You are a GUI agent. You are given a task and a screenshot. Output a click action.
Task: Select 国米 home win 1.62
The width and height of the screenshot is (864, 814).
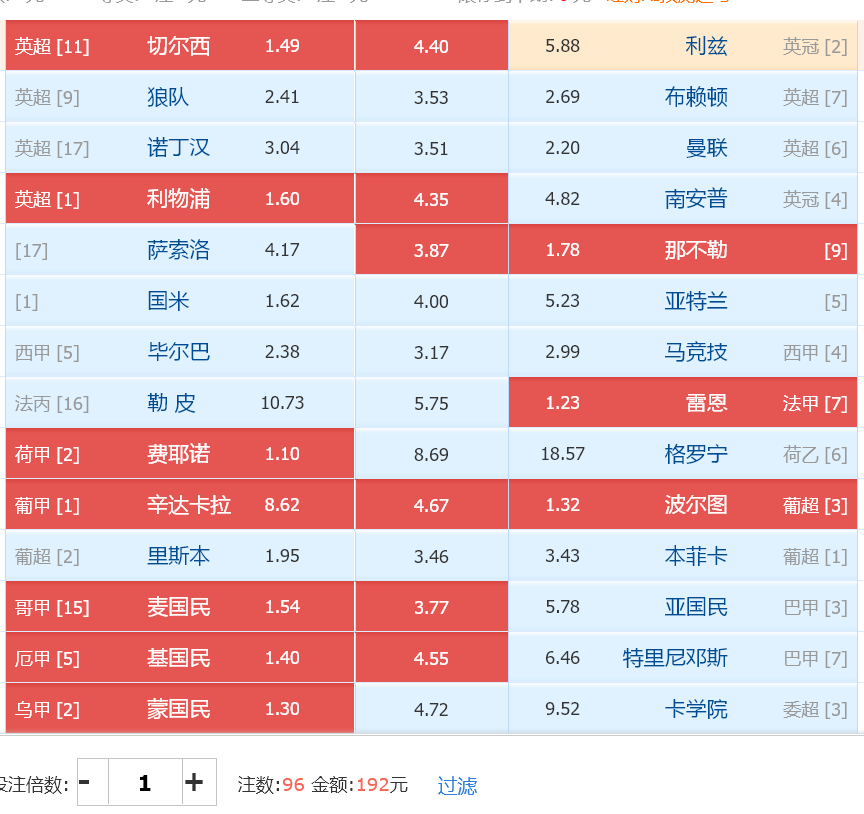[x=180, y=301]
